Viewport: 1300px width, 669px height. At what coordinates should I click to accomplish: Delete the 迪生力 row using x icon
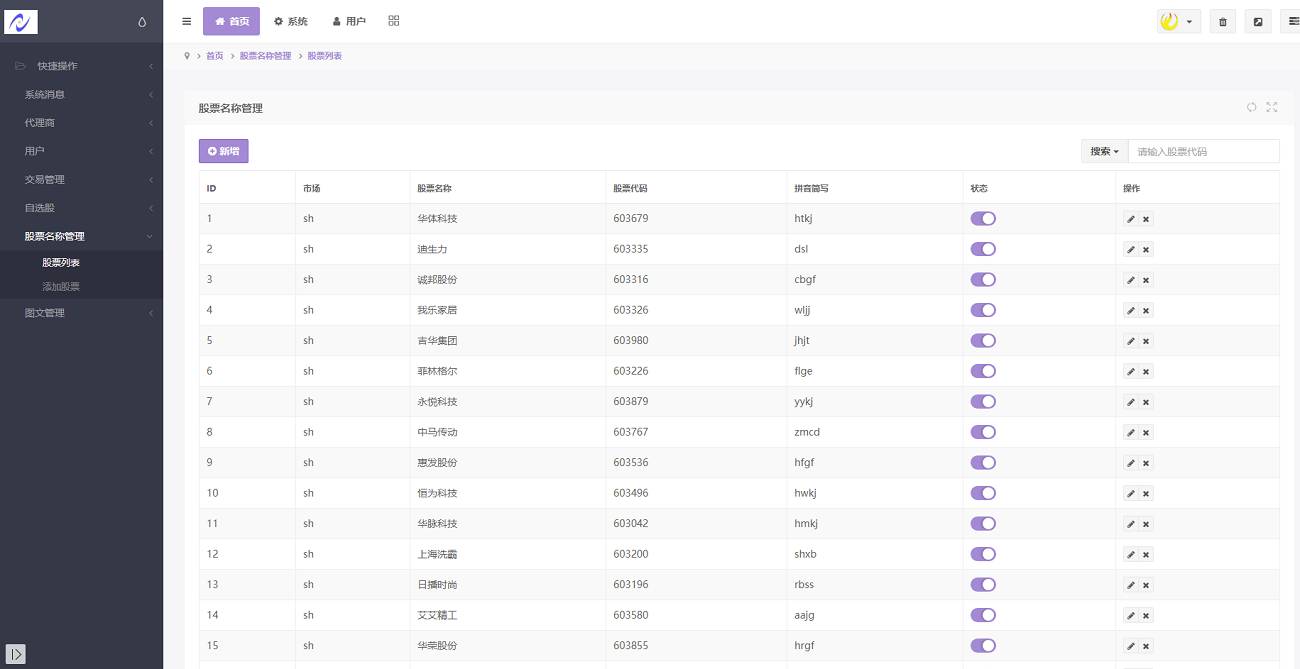pyautogui.click(x=1146, y=249)
